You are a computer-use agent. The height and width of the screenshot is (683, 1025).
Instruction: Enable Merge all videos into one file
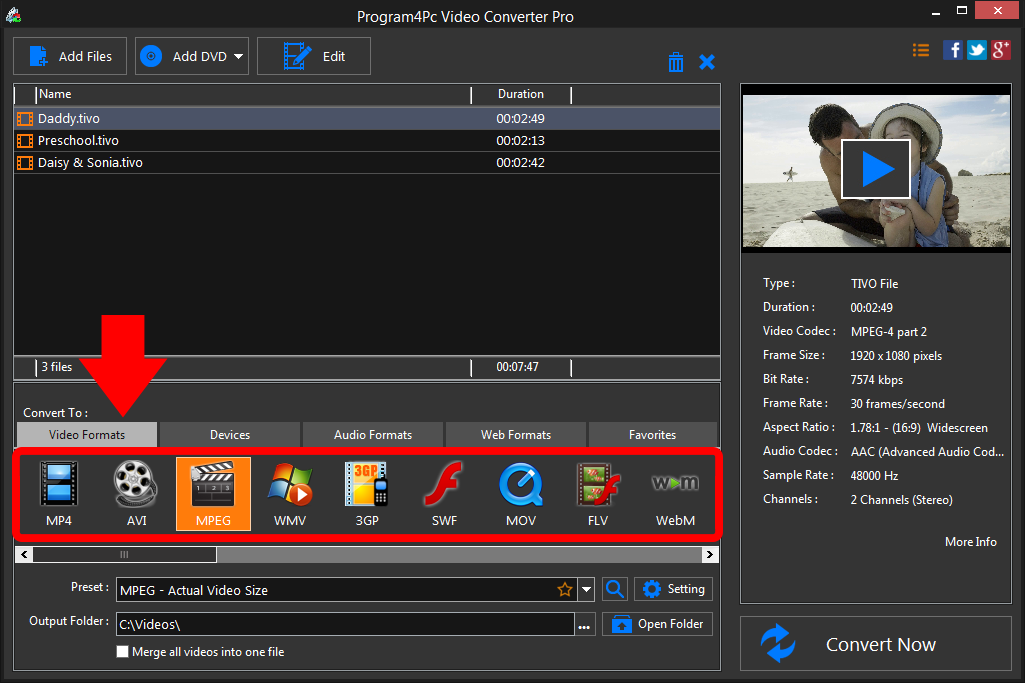tap(122, 652)
